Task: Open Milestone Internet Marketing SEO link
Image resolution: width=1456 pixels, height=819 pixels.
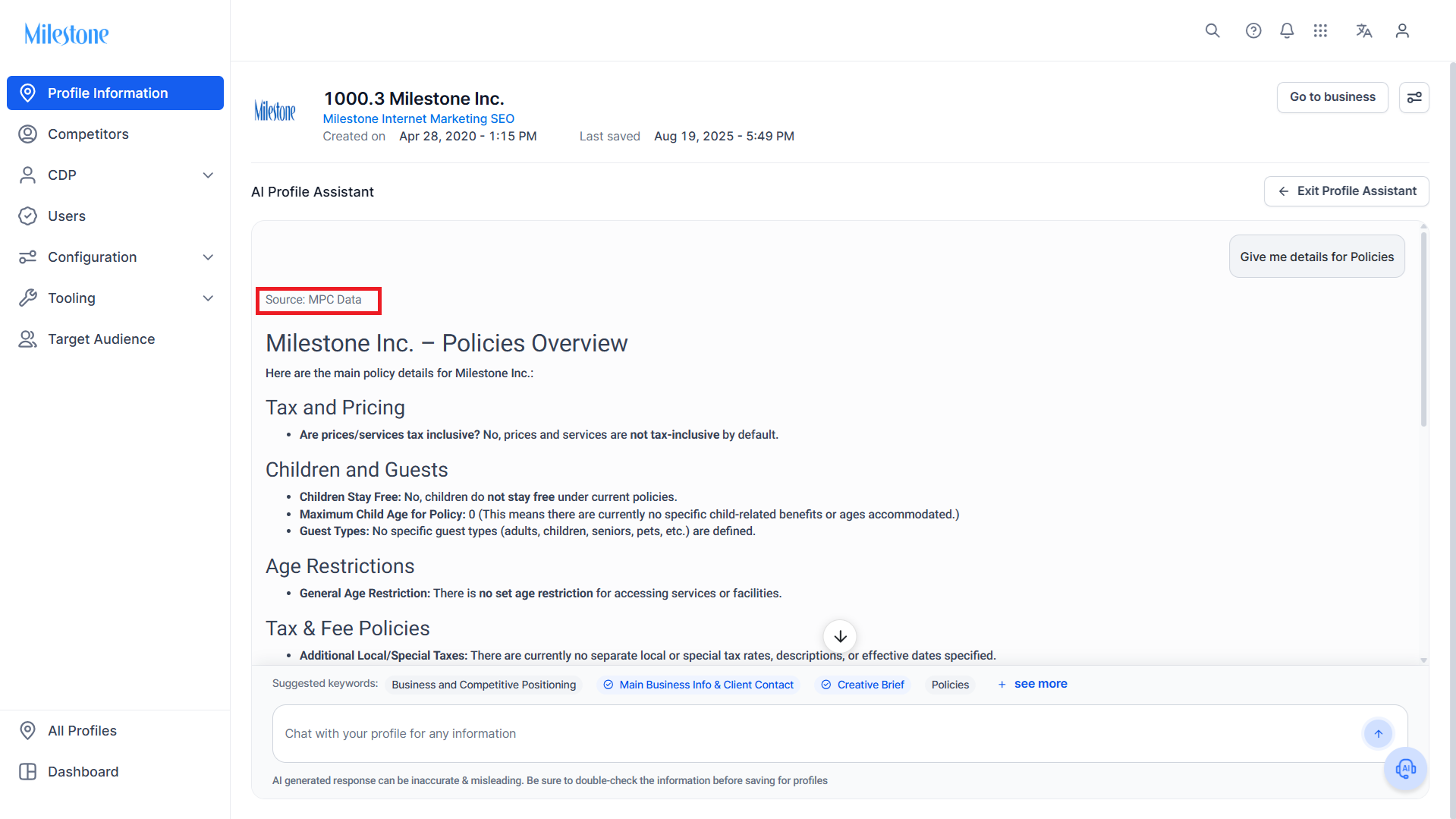Action: [419, 118]
